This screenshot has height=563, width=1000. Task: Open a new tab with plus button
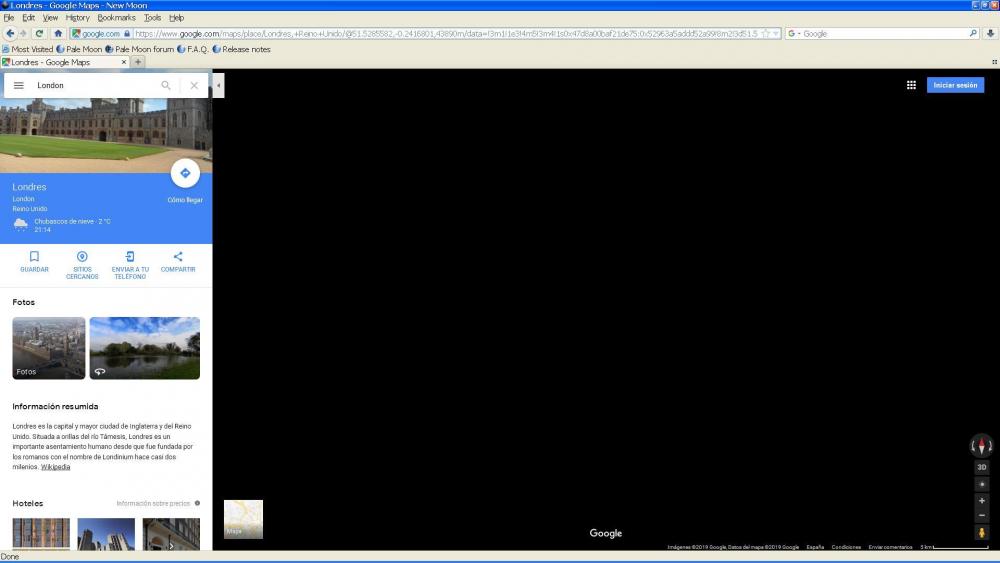pyautogui.click(x=138, y=62)
